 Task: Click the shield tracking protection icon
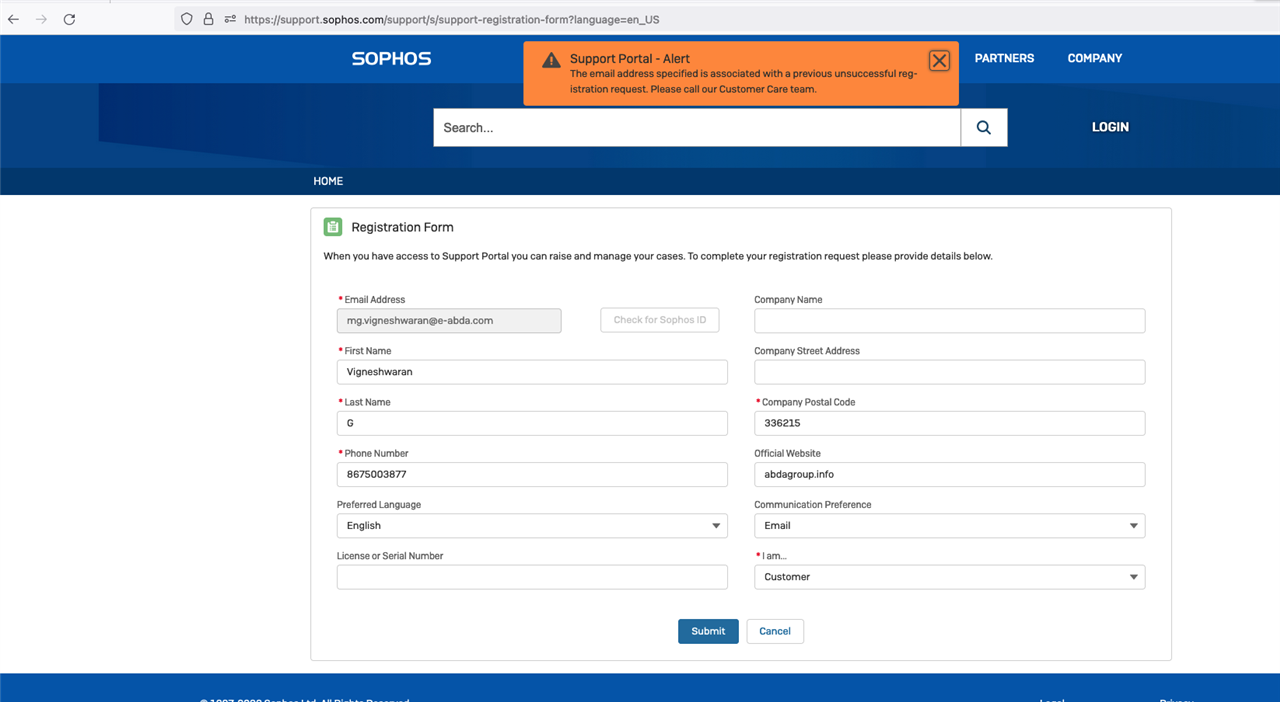[187, 19]
